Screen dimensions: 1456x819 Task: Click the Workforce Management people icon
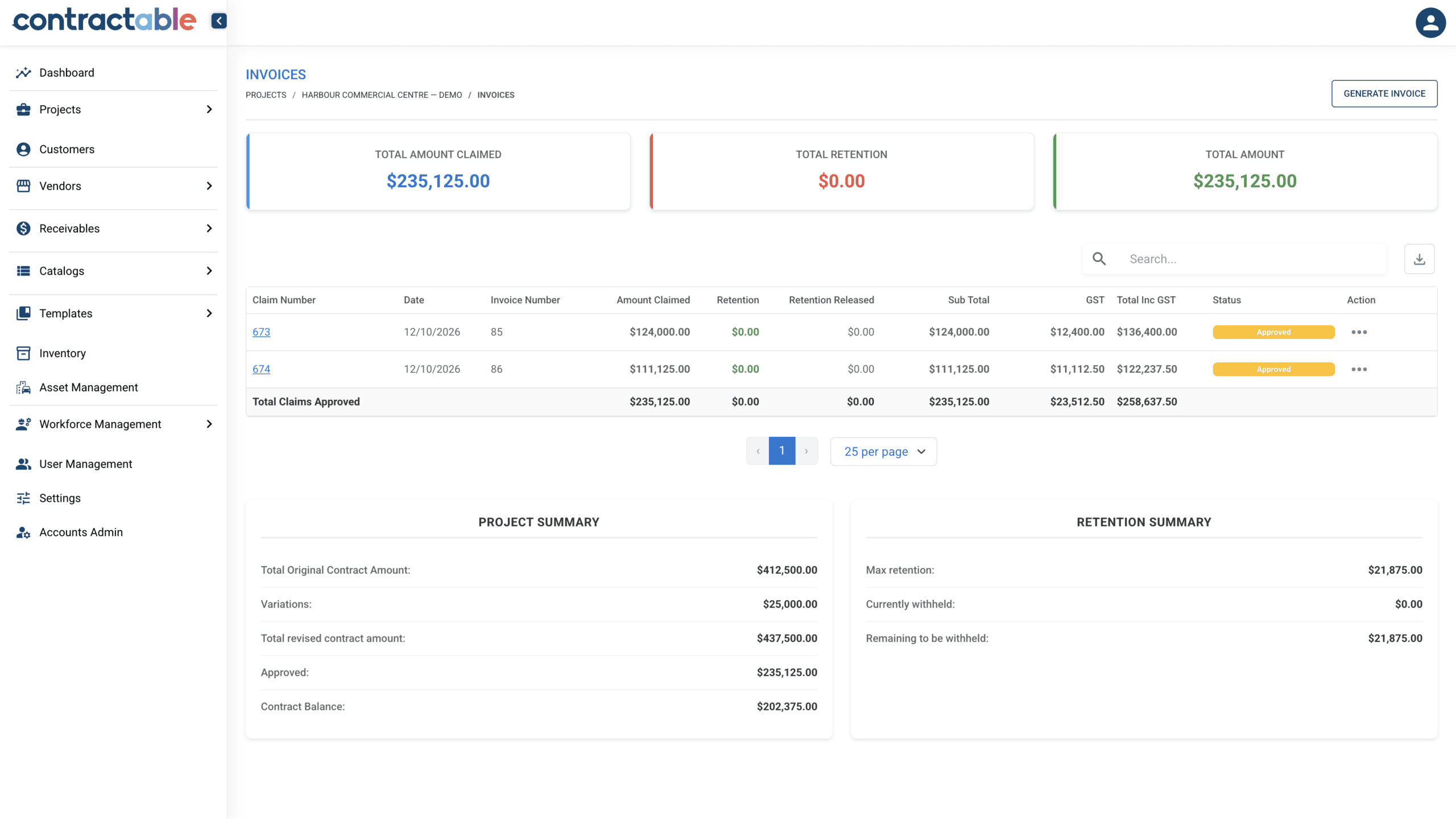pos(23,424)
